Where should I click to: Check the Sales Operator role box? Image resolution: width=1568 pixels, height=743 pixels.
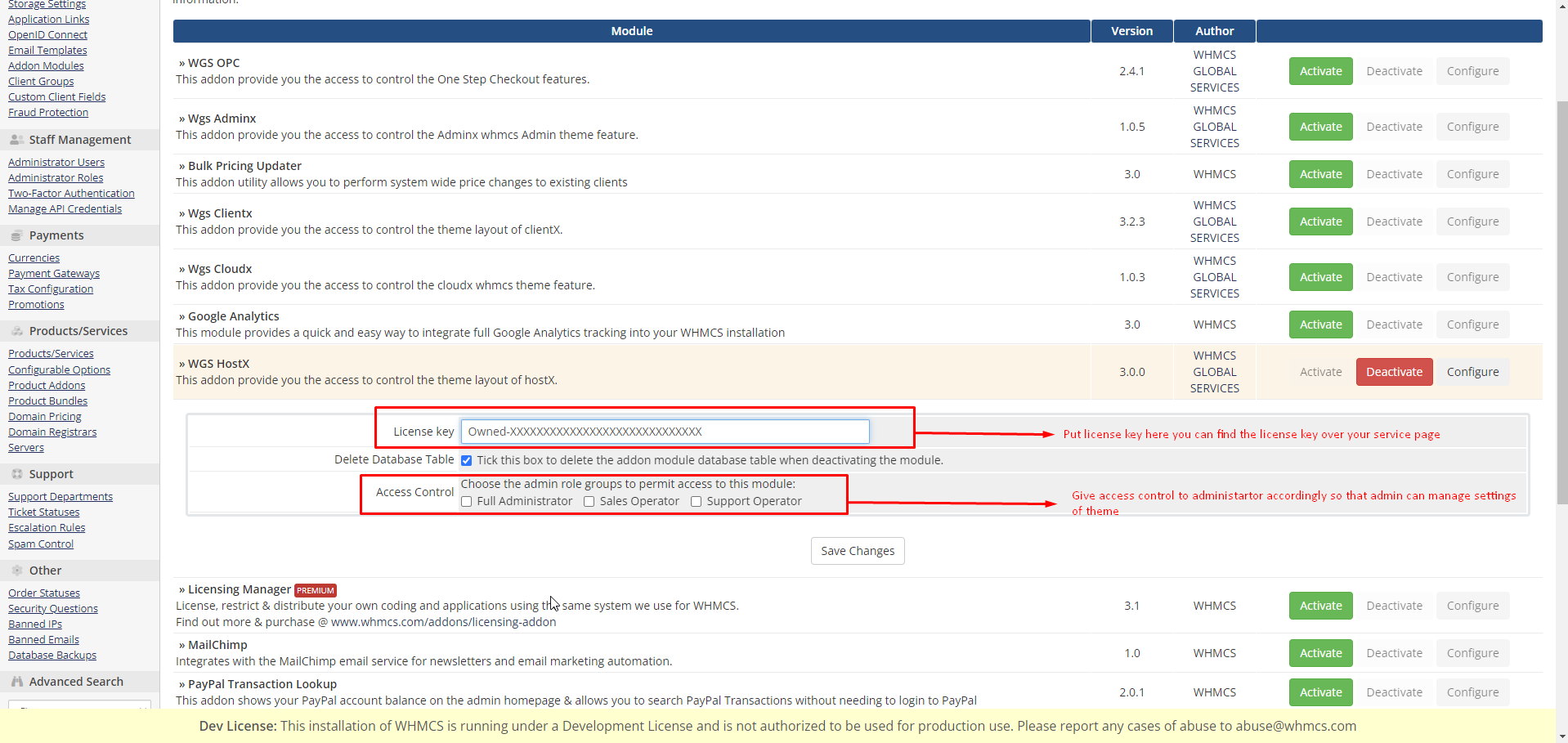click(x=589, y=502)
